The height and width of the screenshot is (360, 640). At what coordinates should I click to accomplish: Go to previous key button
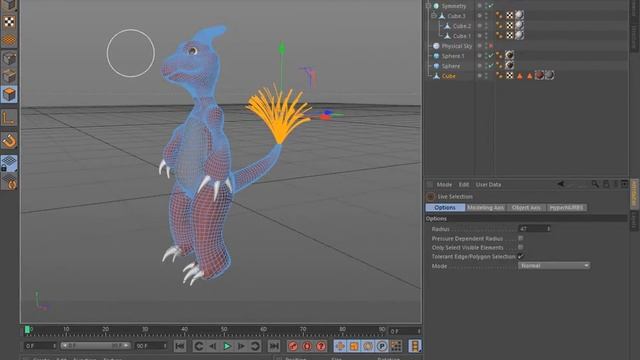pyautogui.click(x=199, y=346)
